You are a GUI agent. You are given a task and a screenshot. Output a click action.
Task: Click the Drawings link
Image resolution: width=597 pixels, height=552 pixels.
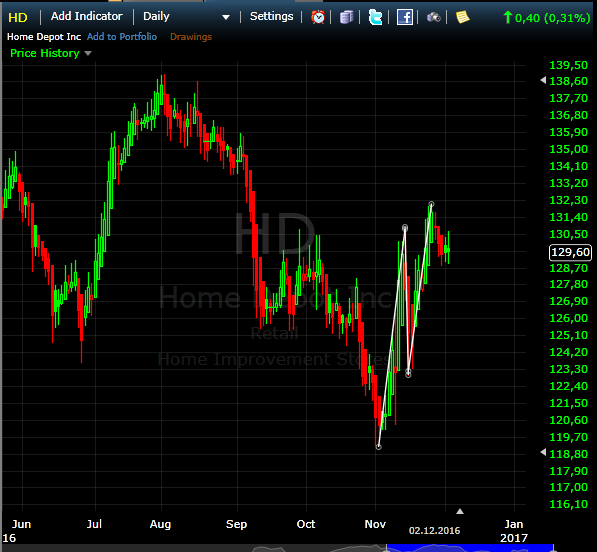tap(191, 37)
